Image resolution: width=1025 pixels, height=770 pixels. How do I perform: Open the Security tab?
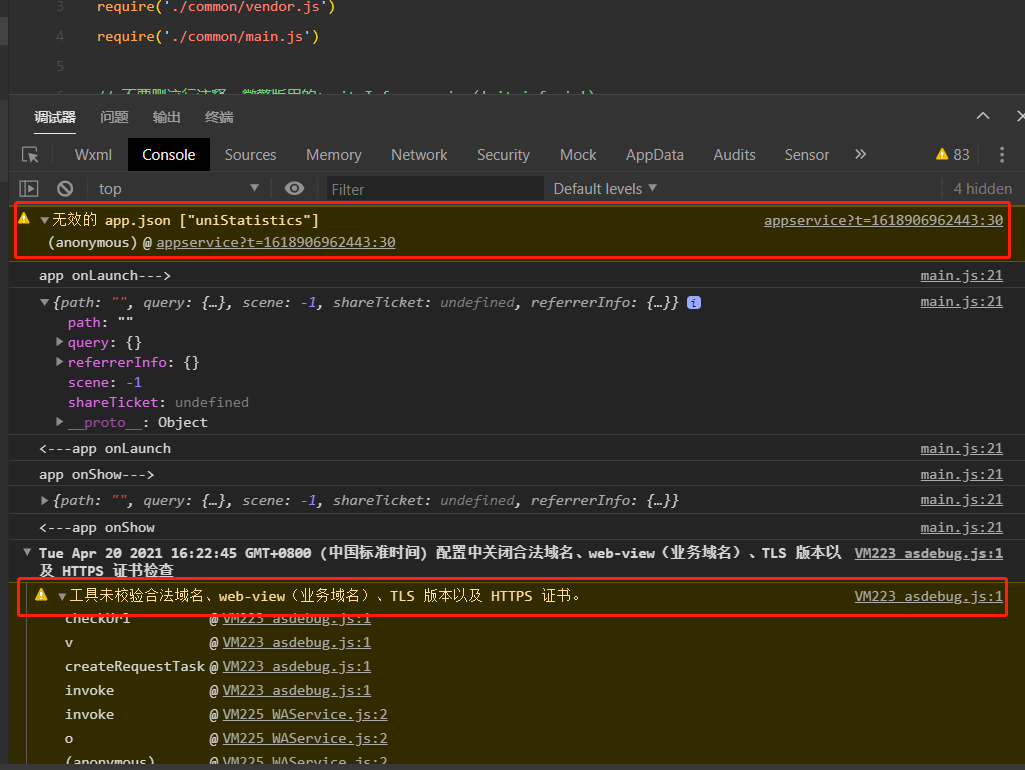[x=503, y=155]
